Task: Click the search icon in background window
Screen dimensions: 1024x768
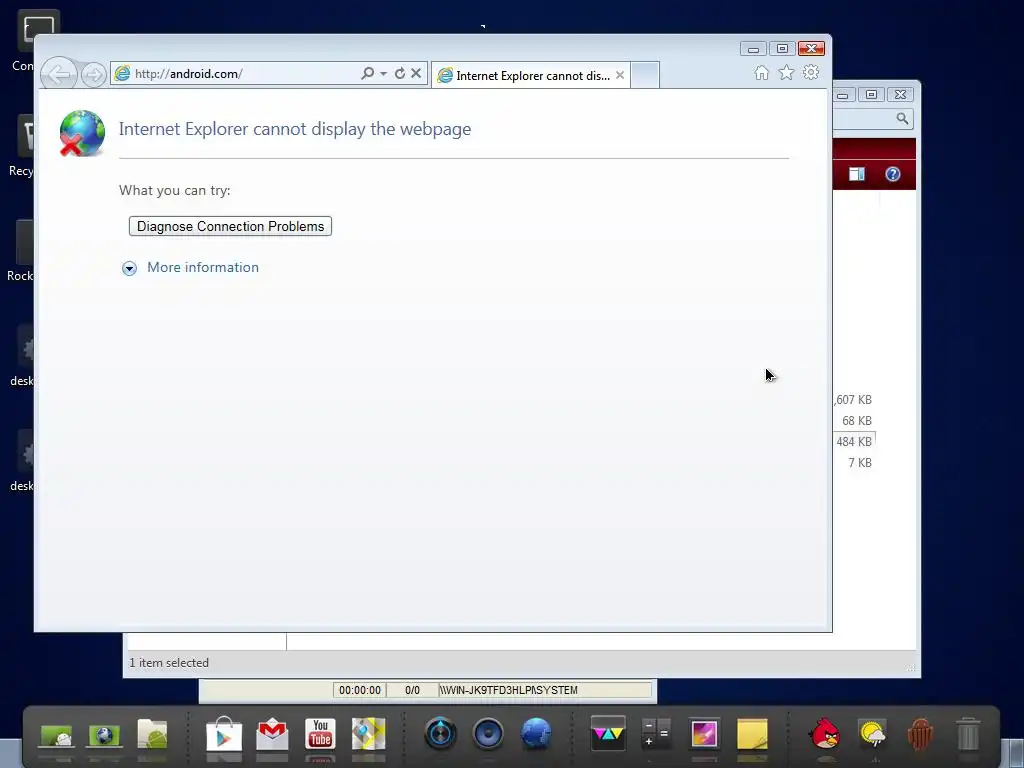Action: (x=902, y=118)
